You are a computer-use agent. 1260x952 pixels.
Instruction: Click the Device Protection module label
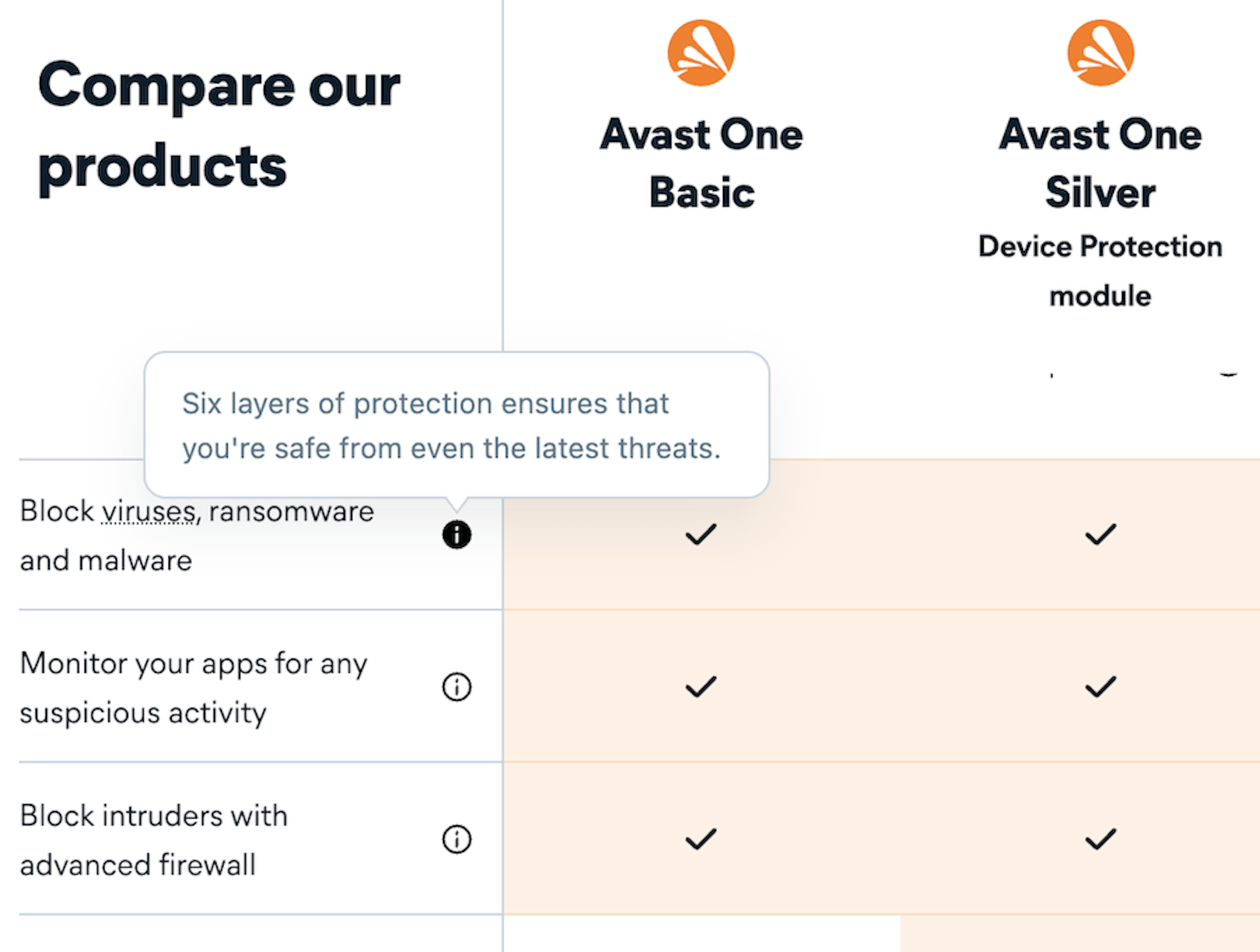click(x=1101, y=271)
